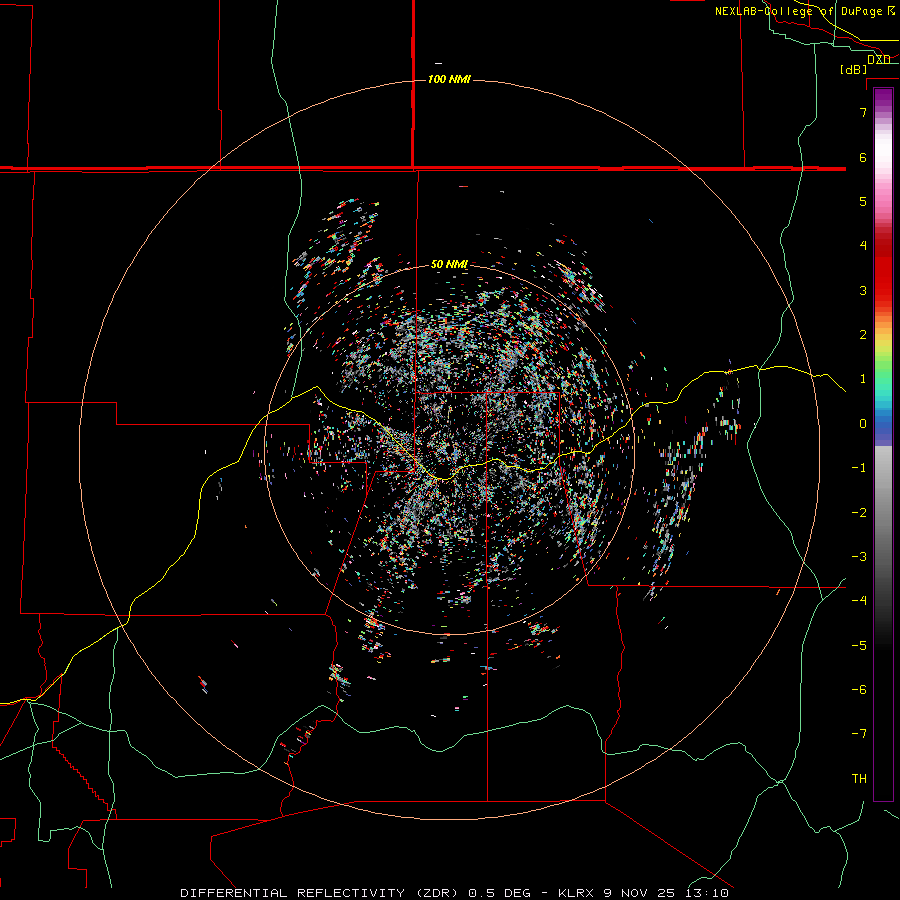Screen dimensions: 900x900
Task: Click the "-4" tick label on color scale
Action: coord(859,600)
